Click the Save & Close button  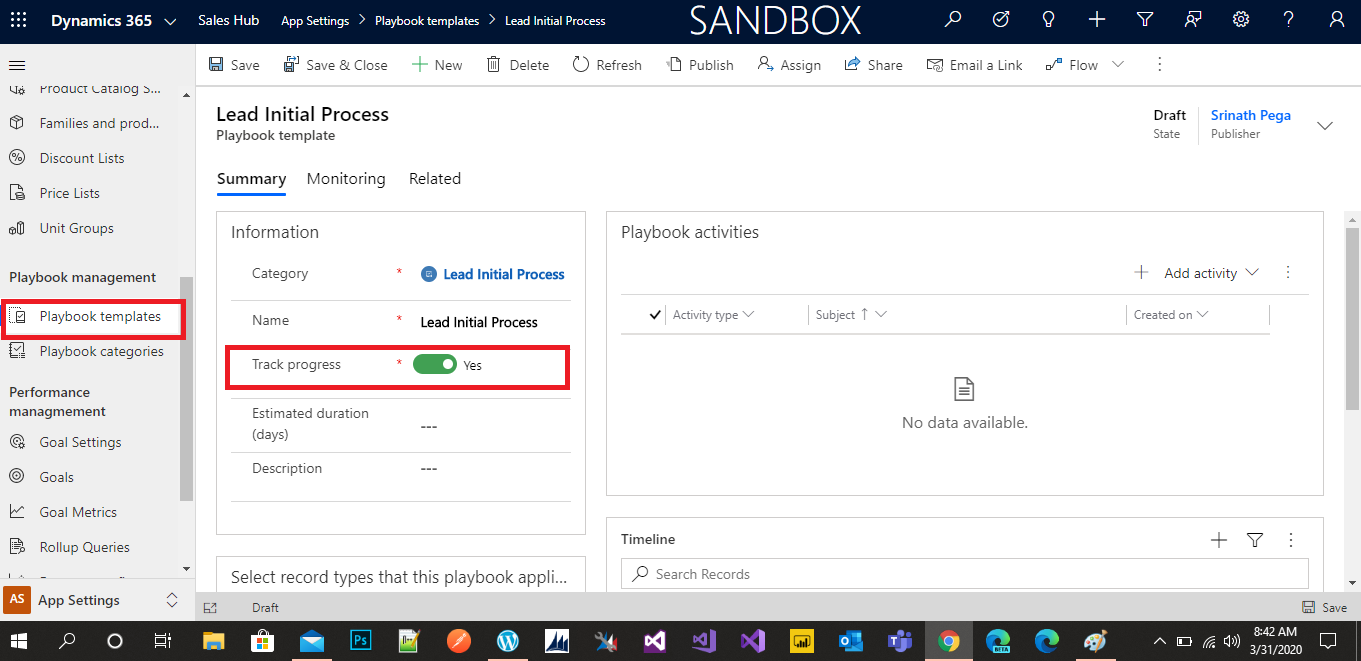click(x=335, y=64)
